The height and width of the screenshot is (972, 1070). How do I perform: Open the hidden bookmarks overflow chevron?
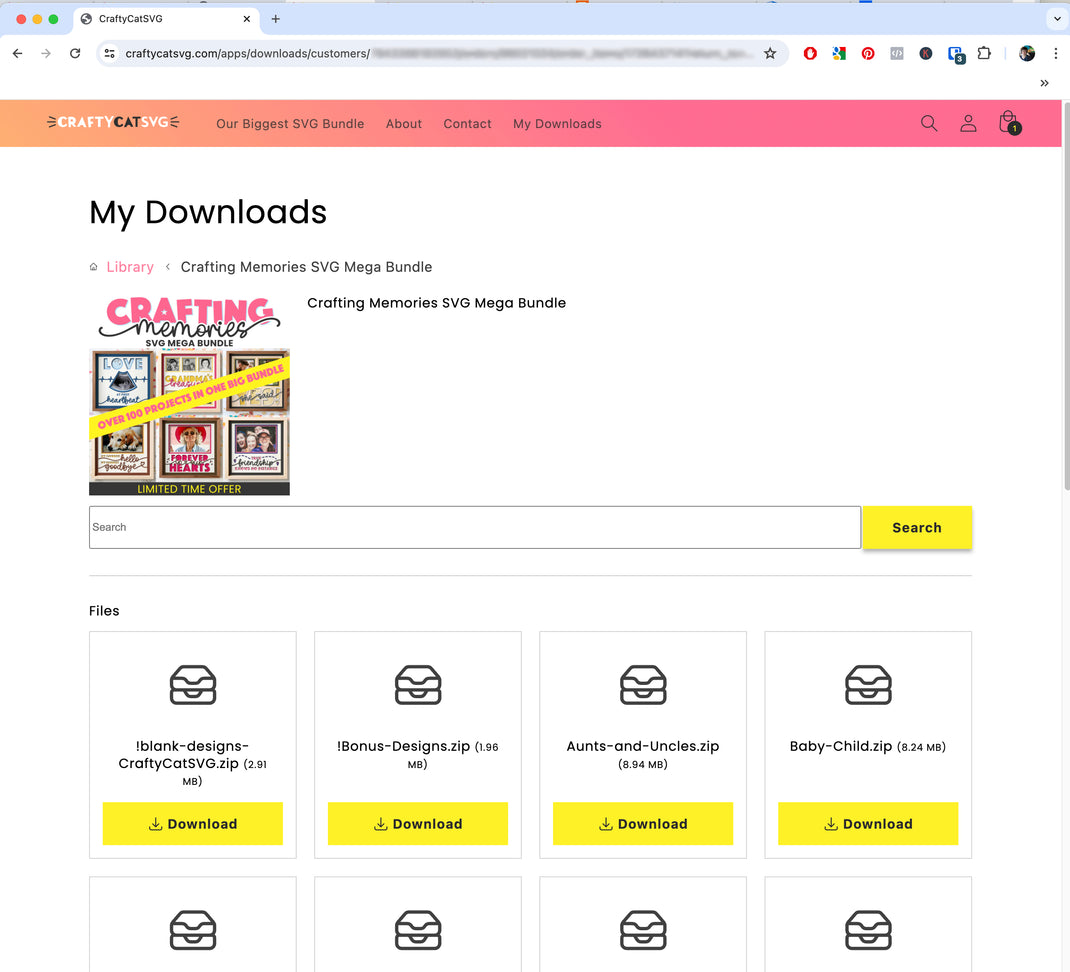coord(1044,83)
